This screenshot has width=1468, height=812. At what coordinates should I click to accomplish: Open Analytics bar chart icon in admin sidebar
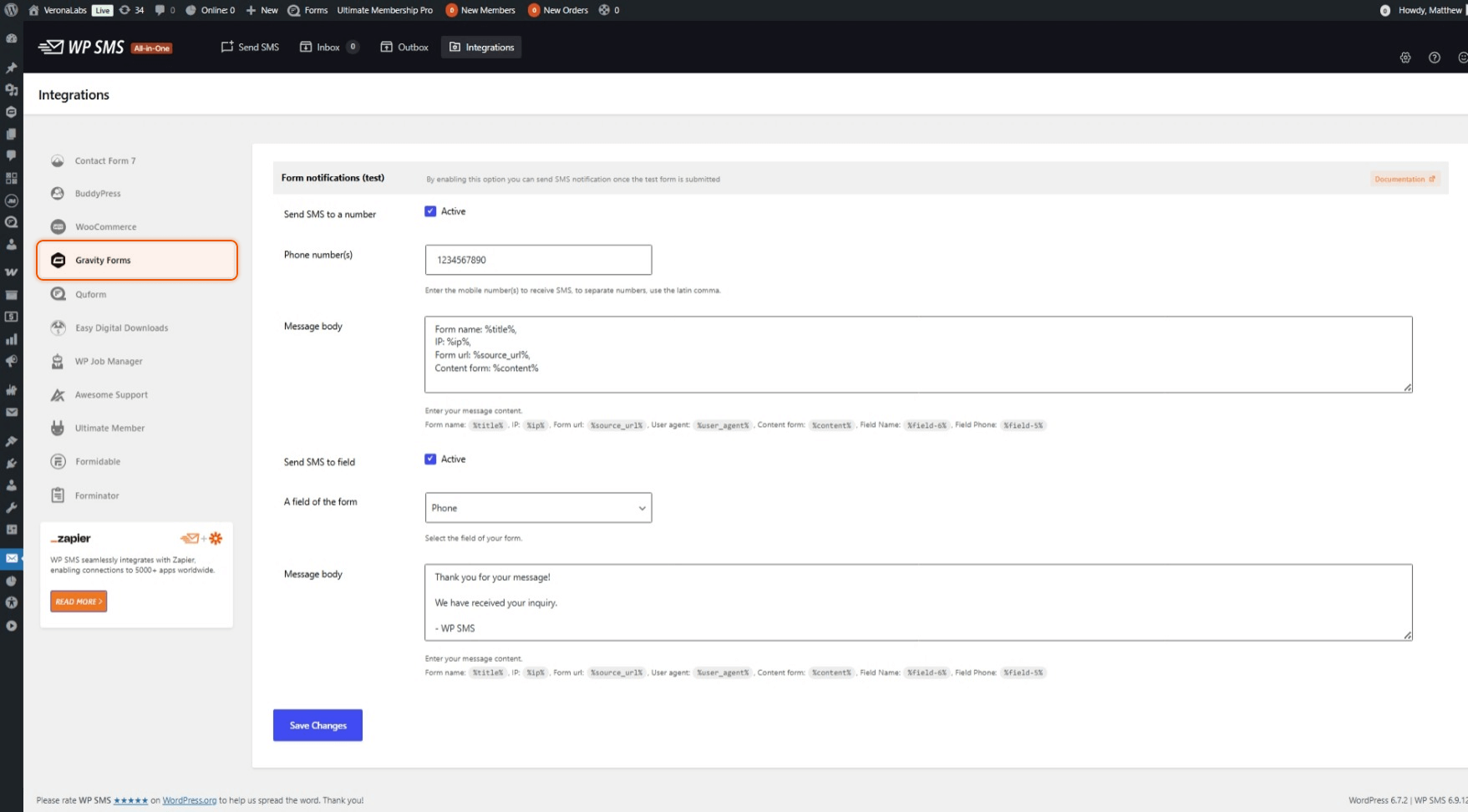[12, 339]
